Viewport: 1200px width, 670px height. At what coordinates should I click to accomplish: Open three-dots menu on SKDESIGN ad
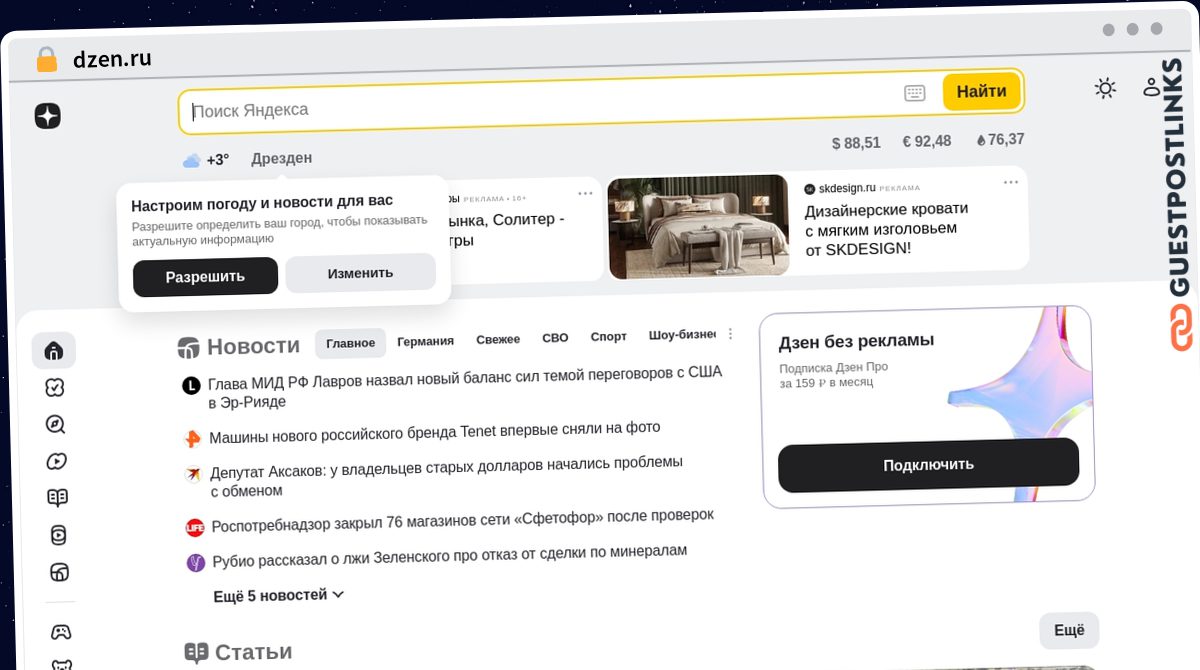pyautogui.click(x=1011, y=182)
